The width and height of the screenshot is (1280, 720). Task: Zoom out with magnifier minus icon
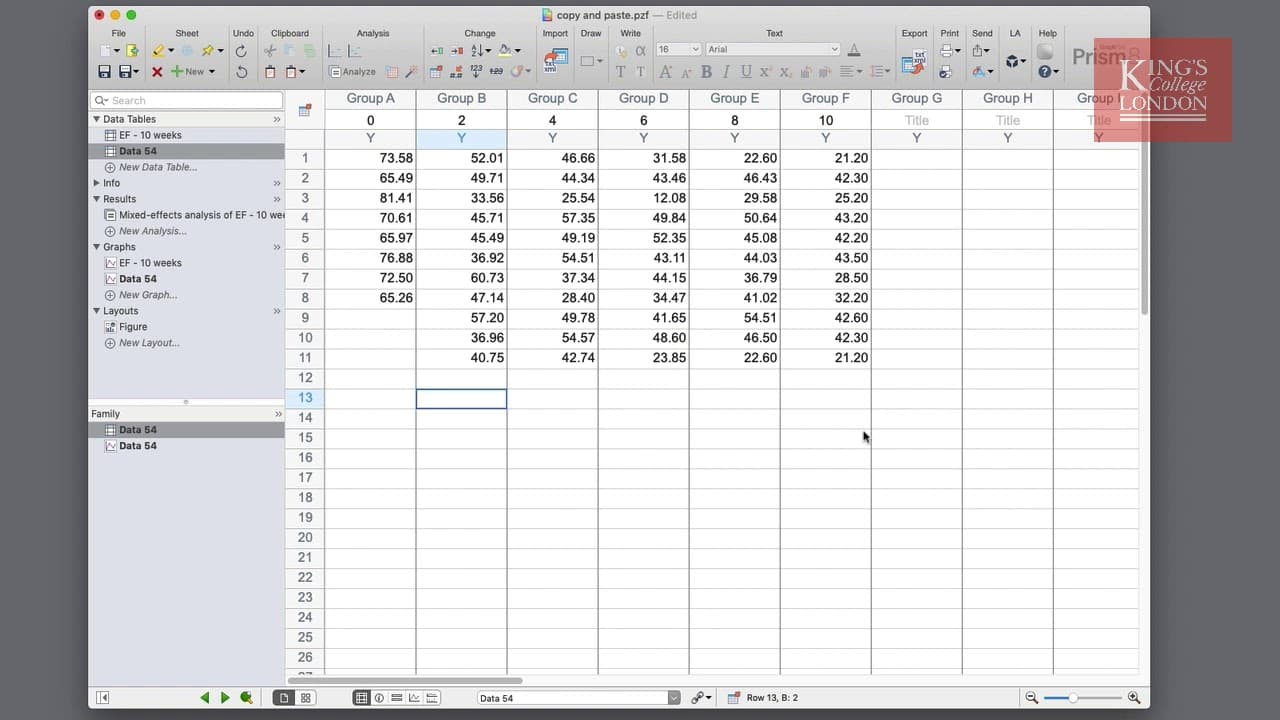click(1031, 698)
